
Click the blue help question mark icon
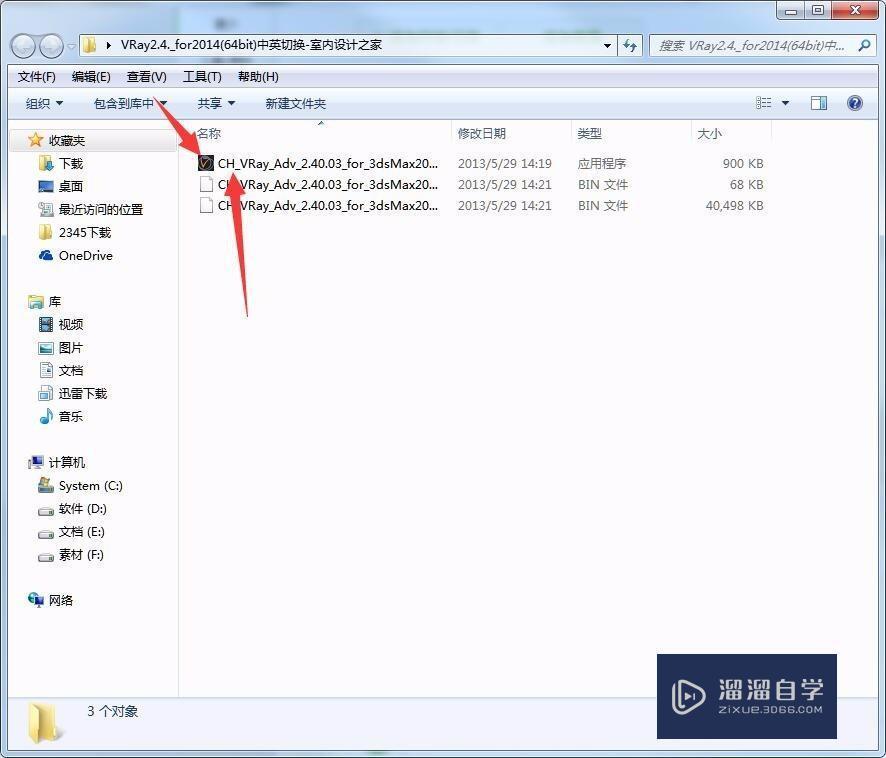click(x=855, y=103)
